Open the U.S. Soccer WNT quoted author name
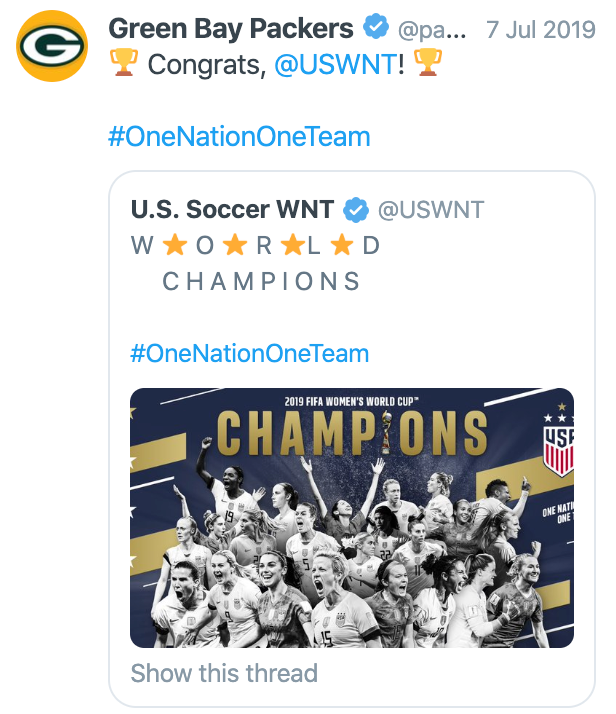 click(233, 209)
